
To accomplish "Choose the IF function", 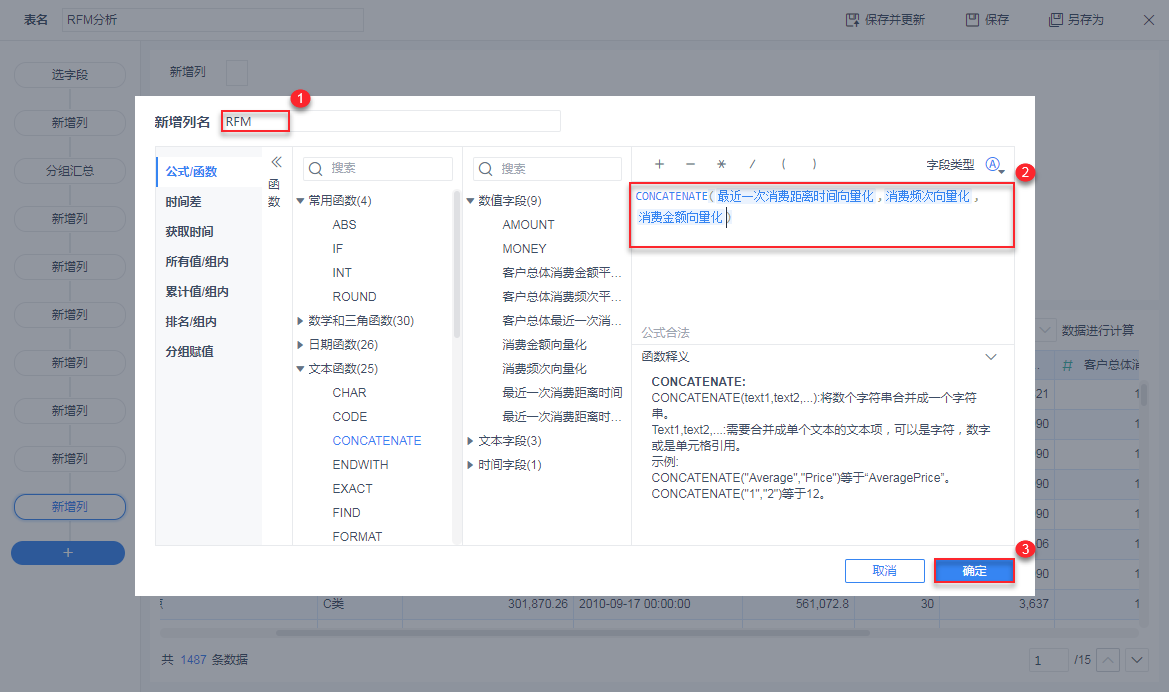I will click(338, 248).
